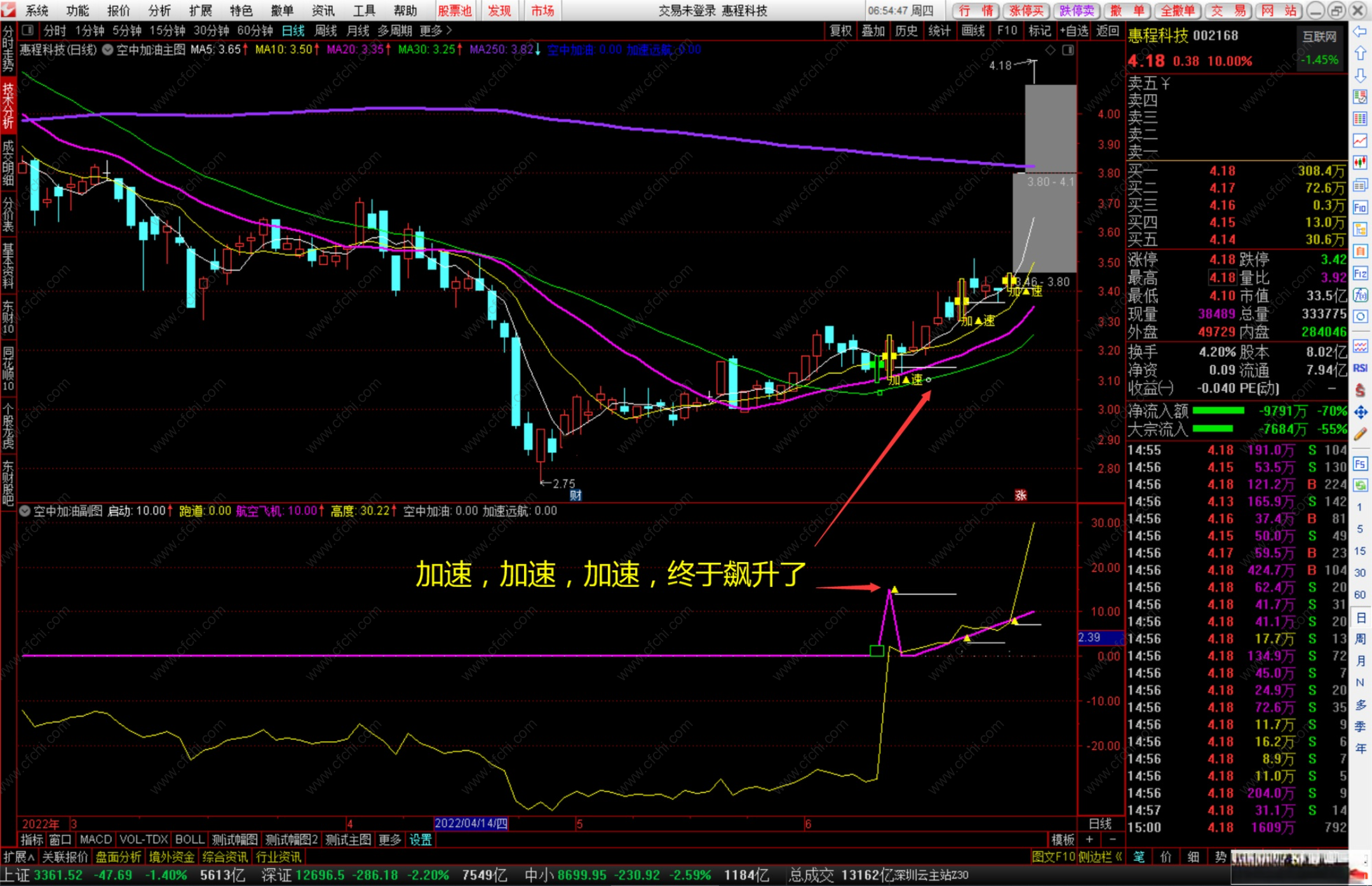Open the 分析 menu
This screenshot has height=886, width=1372.
click(159, 11)
